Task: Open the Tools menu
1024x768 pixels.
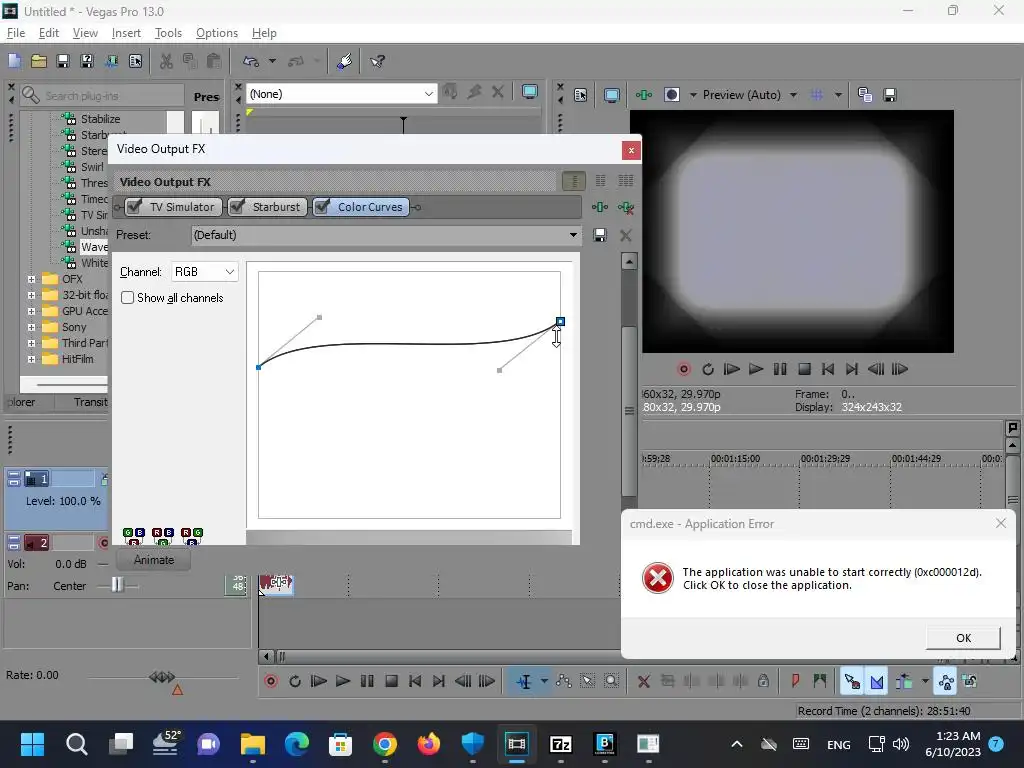Action: pyautogui.click(x=168, y=33)
